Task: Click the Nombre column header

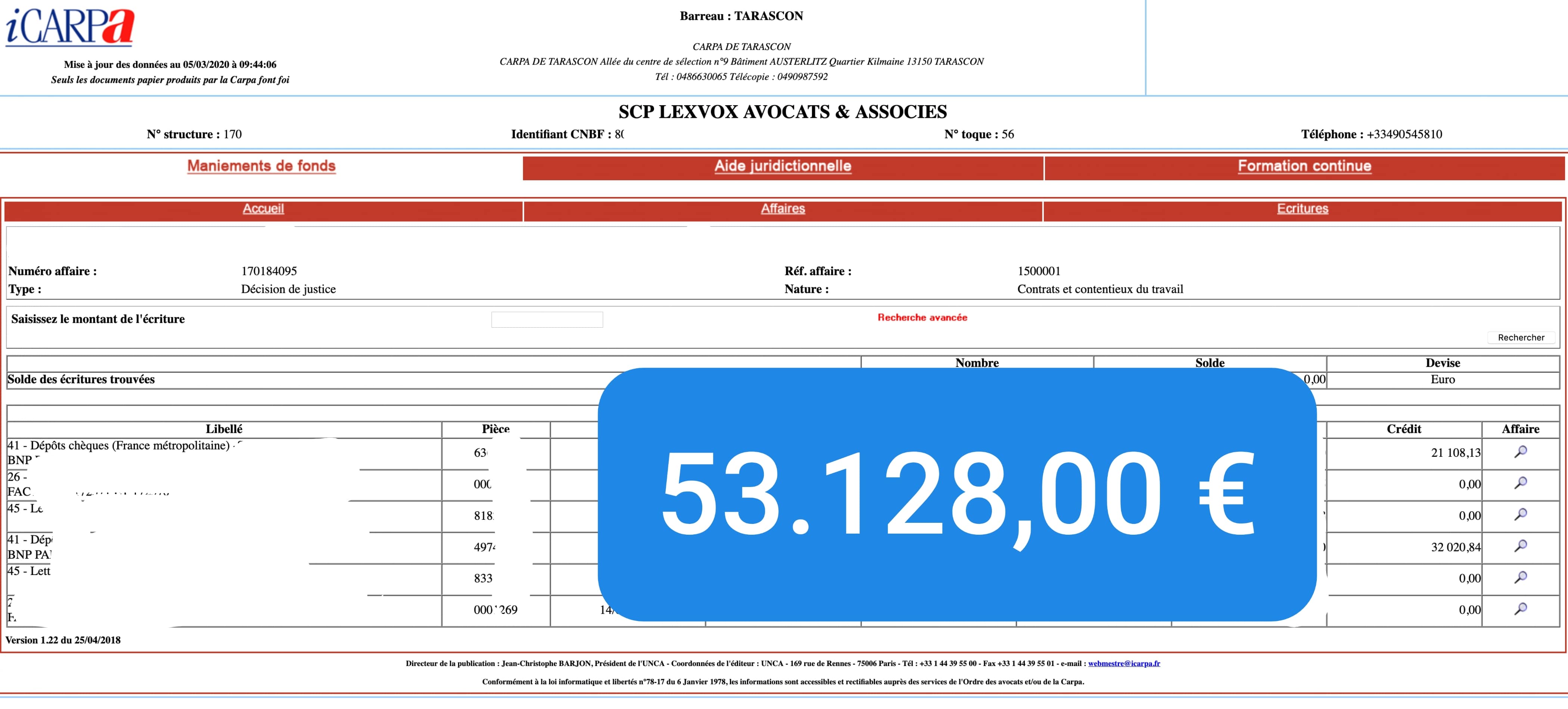Action: coord(977,363)
